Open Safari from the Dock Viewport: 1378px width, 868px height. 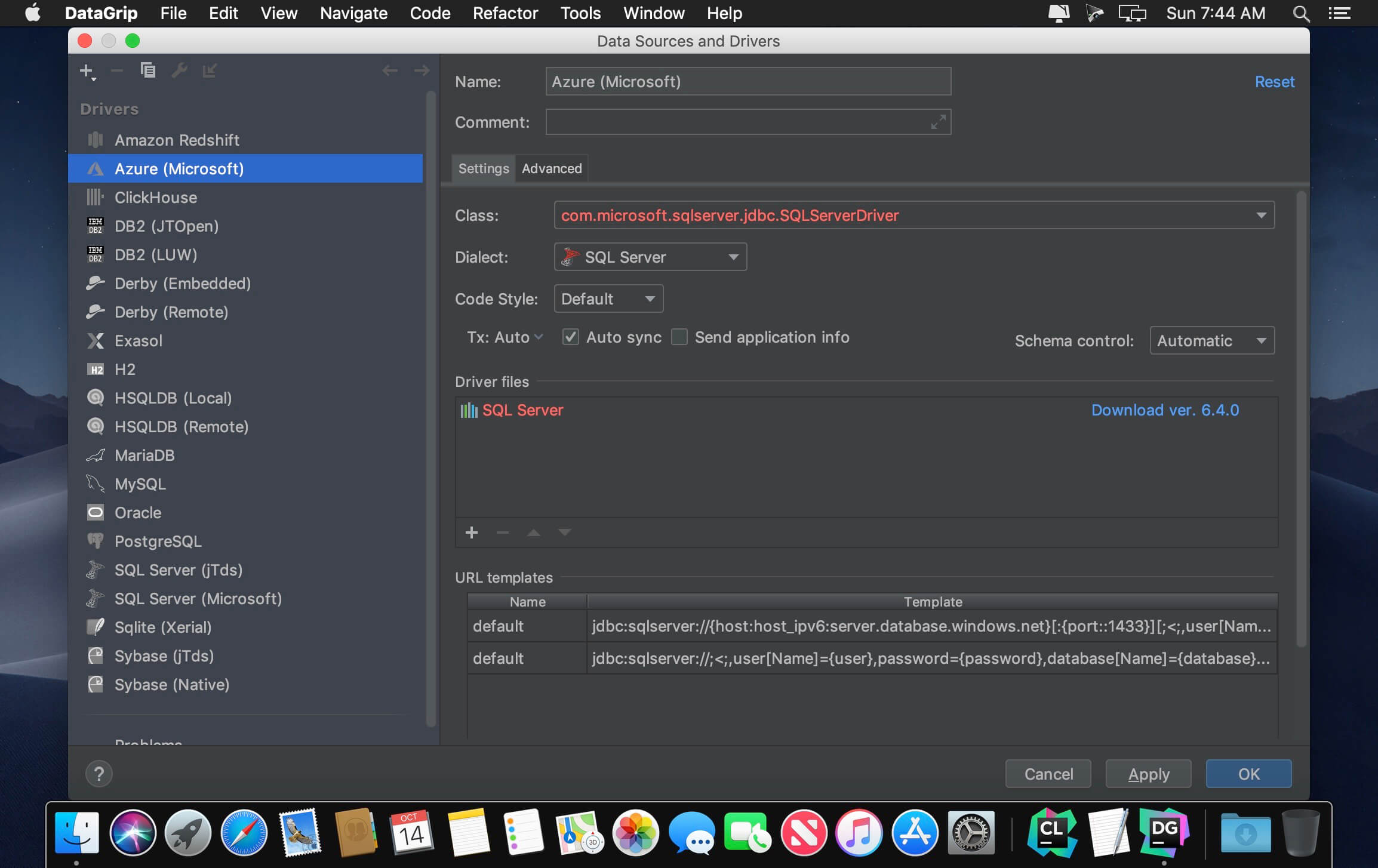tap(244, 833)
